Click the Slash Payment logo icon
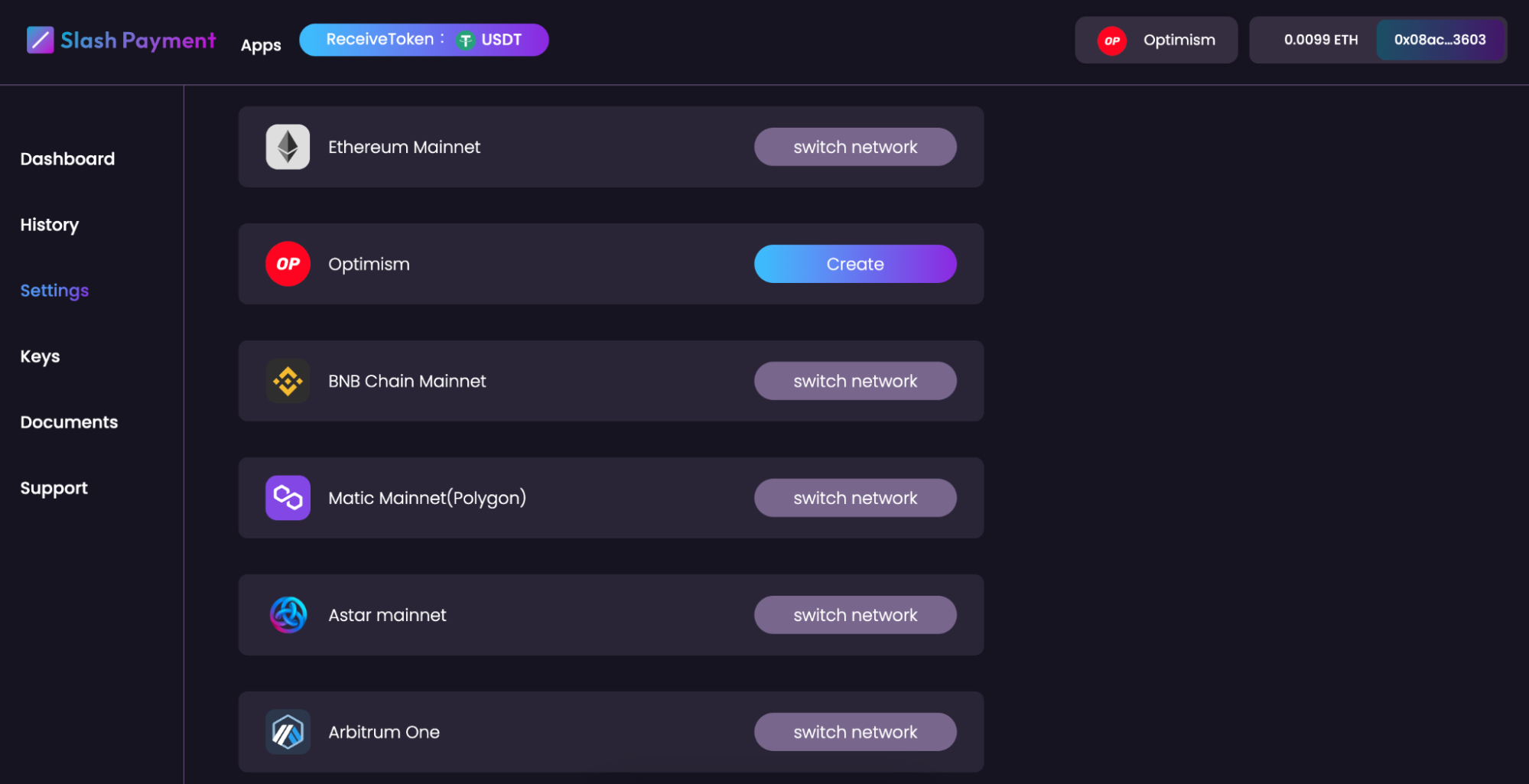 40,40
